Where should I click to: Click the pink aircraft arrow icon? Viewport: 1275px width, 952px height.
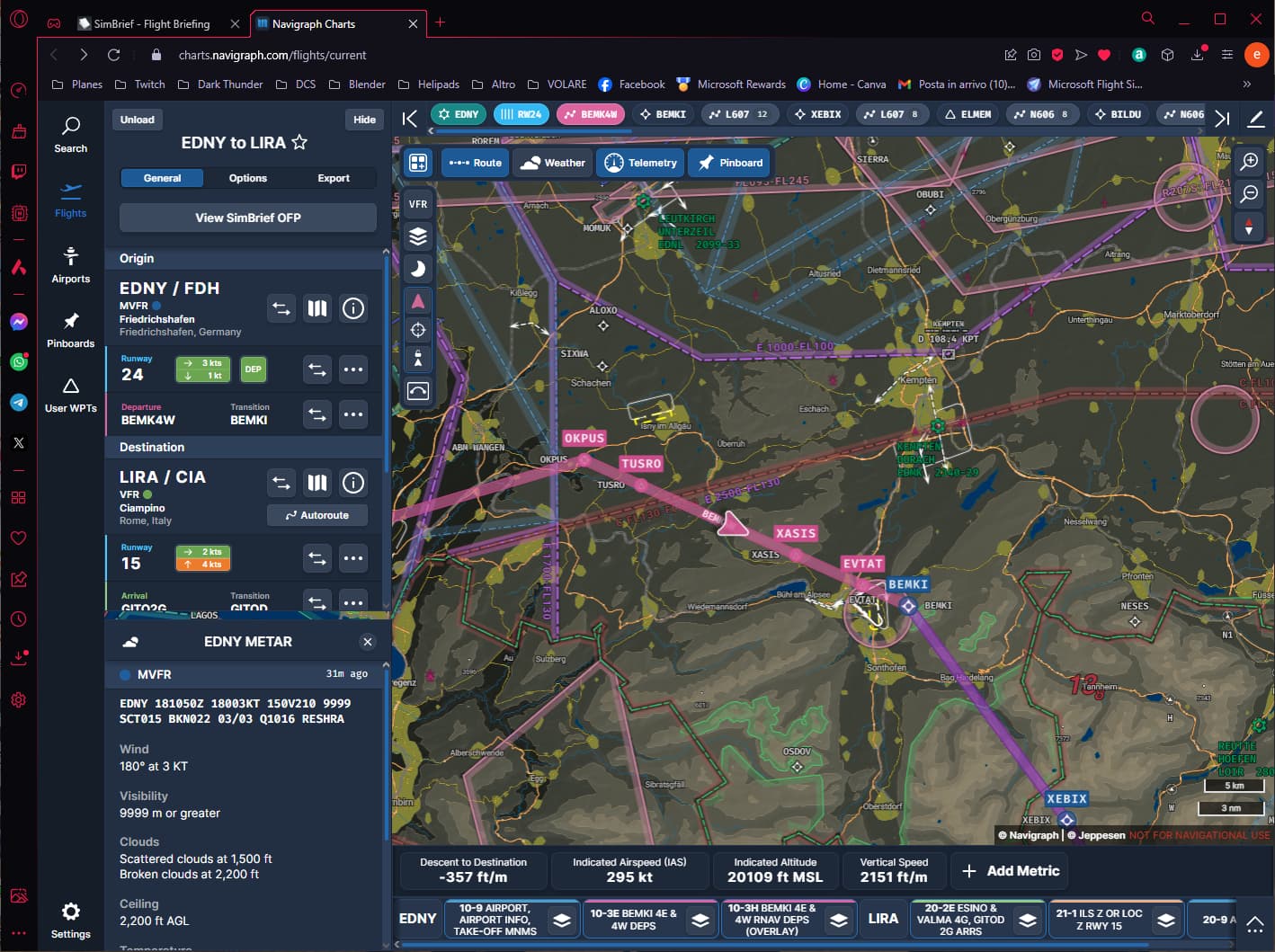point(418,301)
